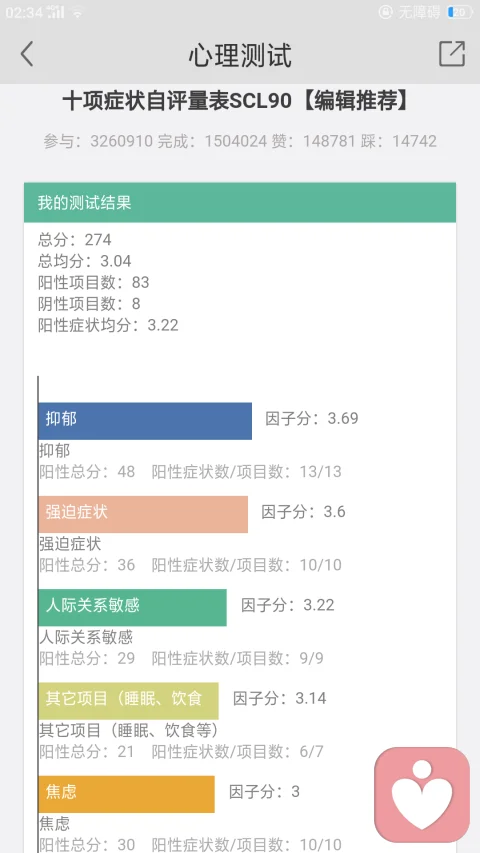Tap the 总分：274 total score line

75,239
